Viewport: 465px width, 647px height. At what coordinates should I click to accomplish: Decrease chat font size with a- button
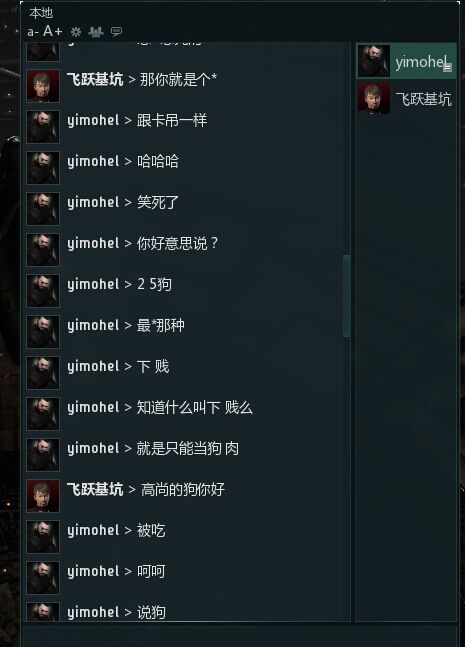coord(33,32)
